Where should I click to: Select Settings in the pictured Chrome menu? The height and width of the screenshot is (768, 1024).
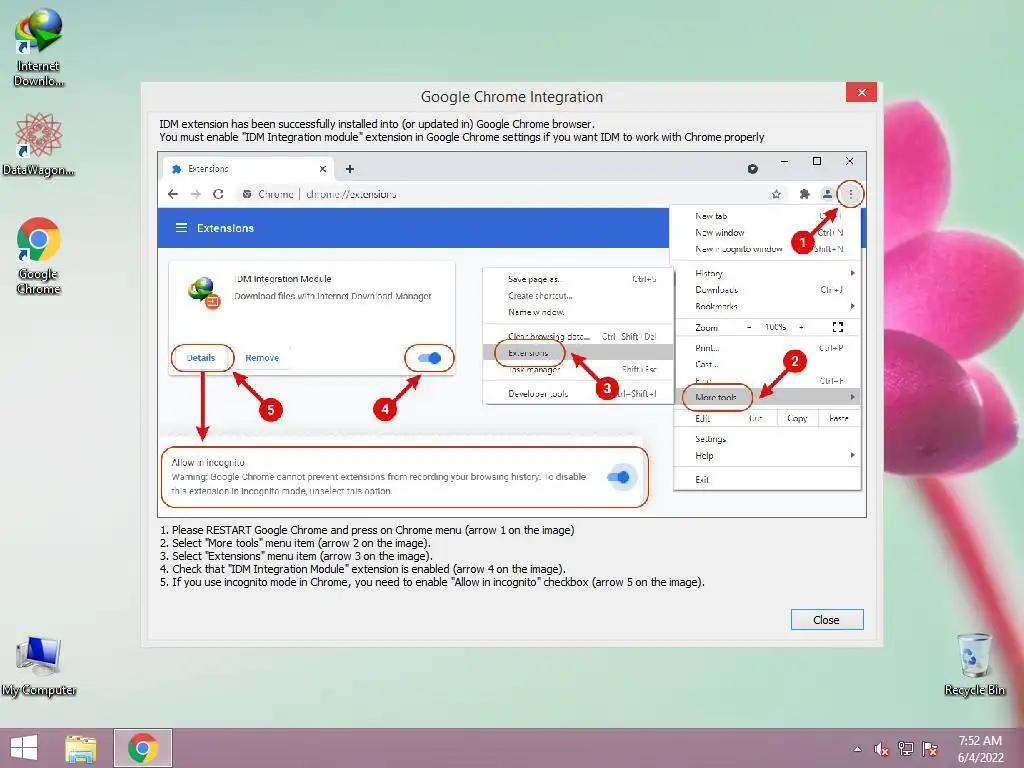pos(768,439)
